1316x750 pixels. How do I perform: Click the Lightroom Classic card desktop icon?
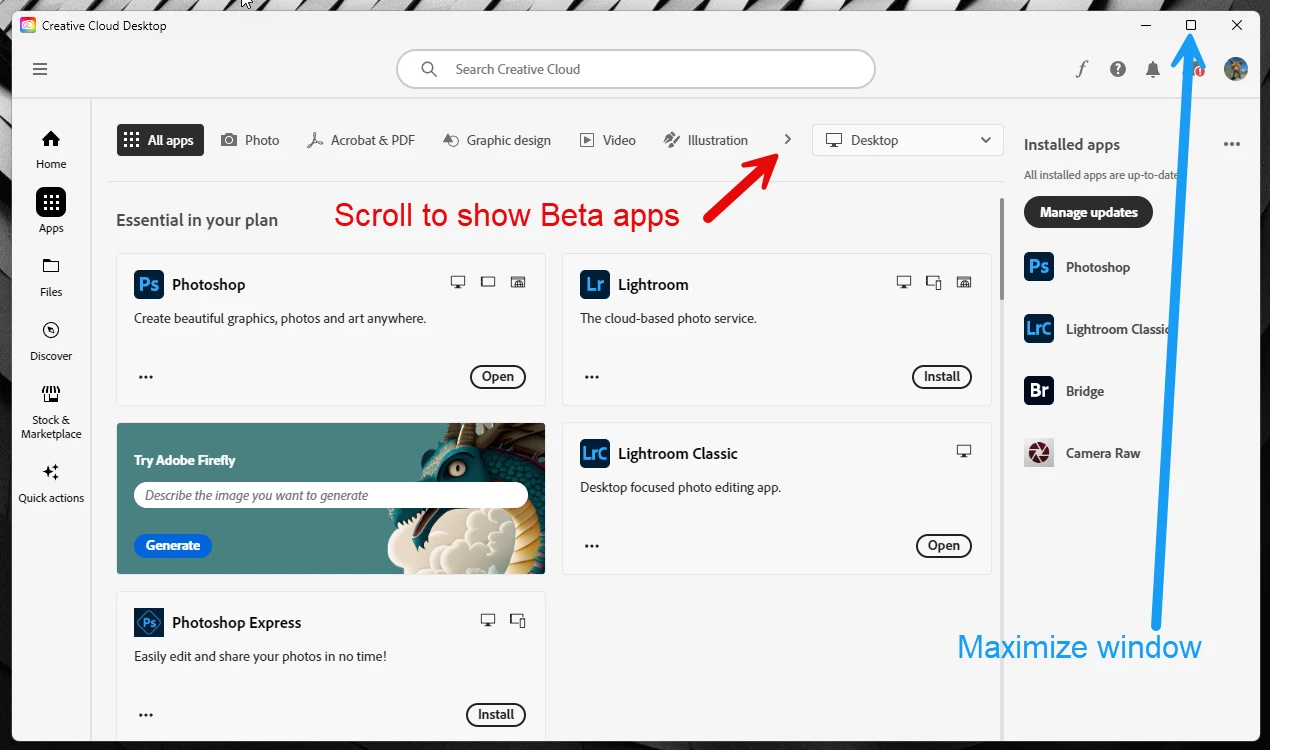click(964, 451)
